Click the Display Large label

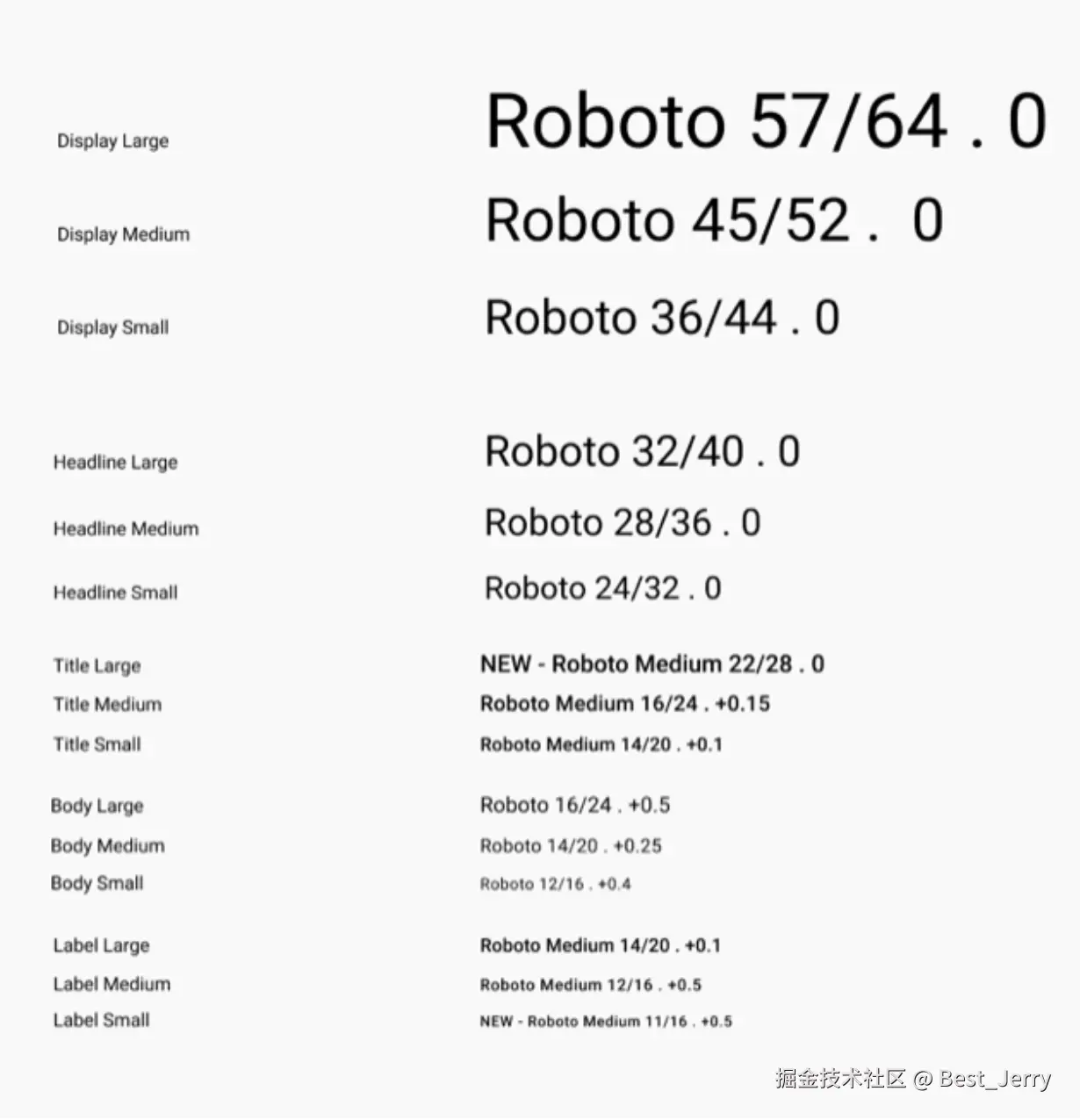coord(112,141)
